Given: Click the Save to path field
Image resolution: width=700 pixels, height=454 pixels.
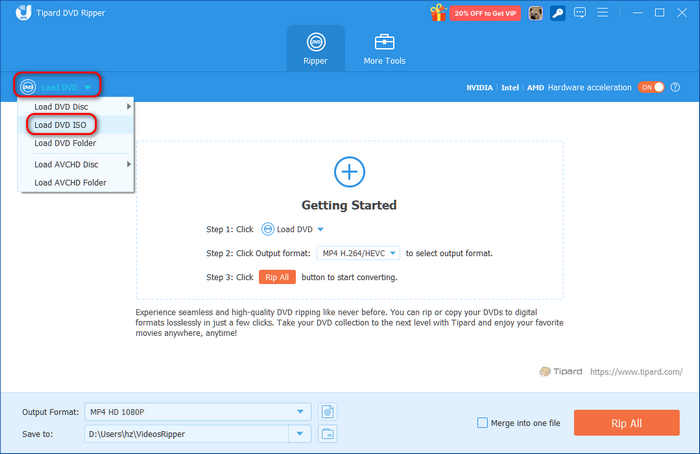Looking at the screenshot, I should pyautogui.click(x=187, y=433).
